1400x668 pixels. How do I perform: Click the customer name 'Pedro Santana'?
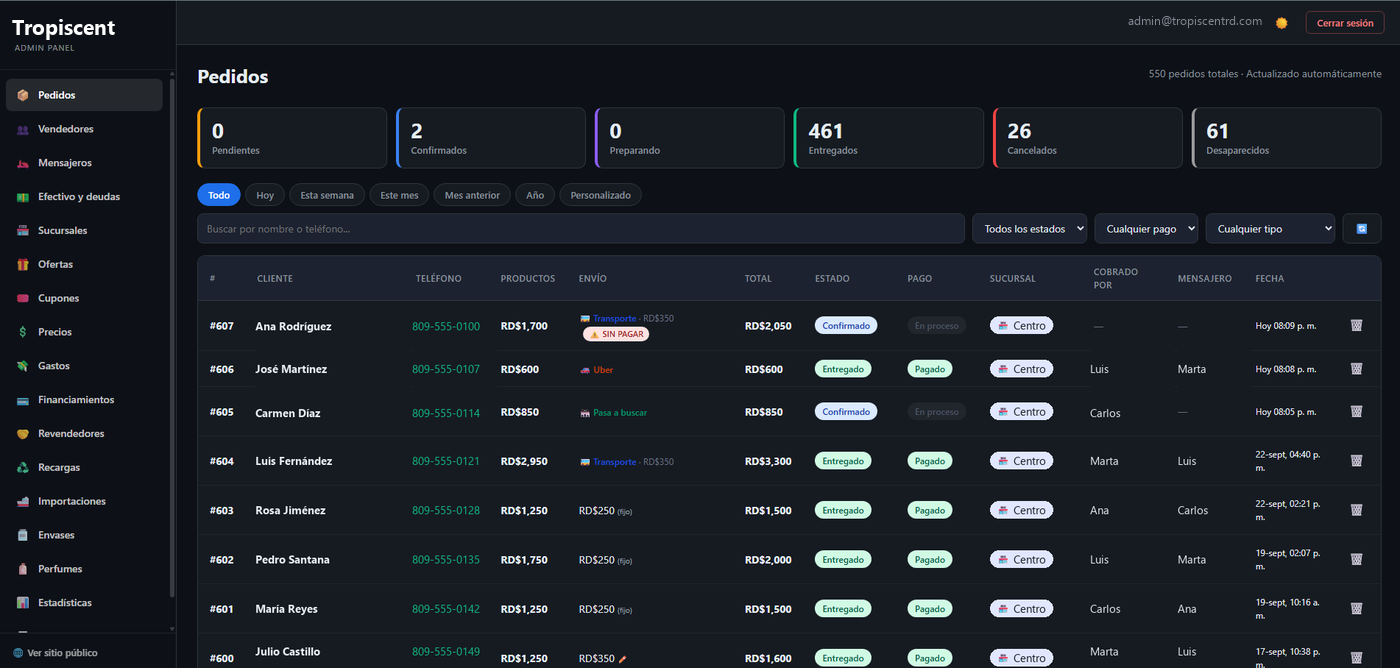tap(292, 560)
